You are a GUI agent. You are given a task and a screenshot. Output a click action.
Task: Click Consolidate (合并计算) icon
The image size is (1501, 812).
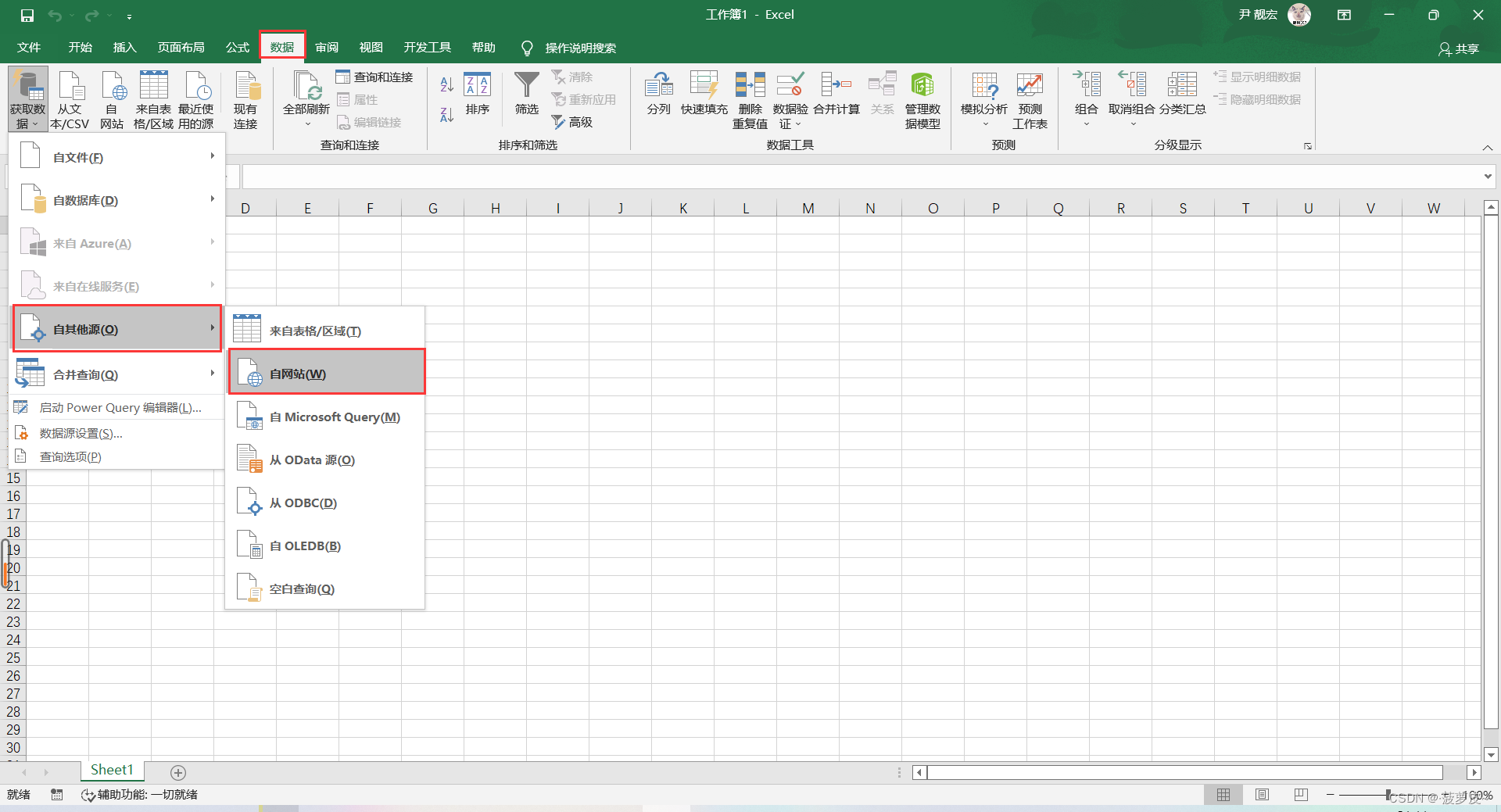tap(836, 94)
